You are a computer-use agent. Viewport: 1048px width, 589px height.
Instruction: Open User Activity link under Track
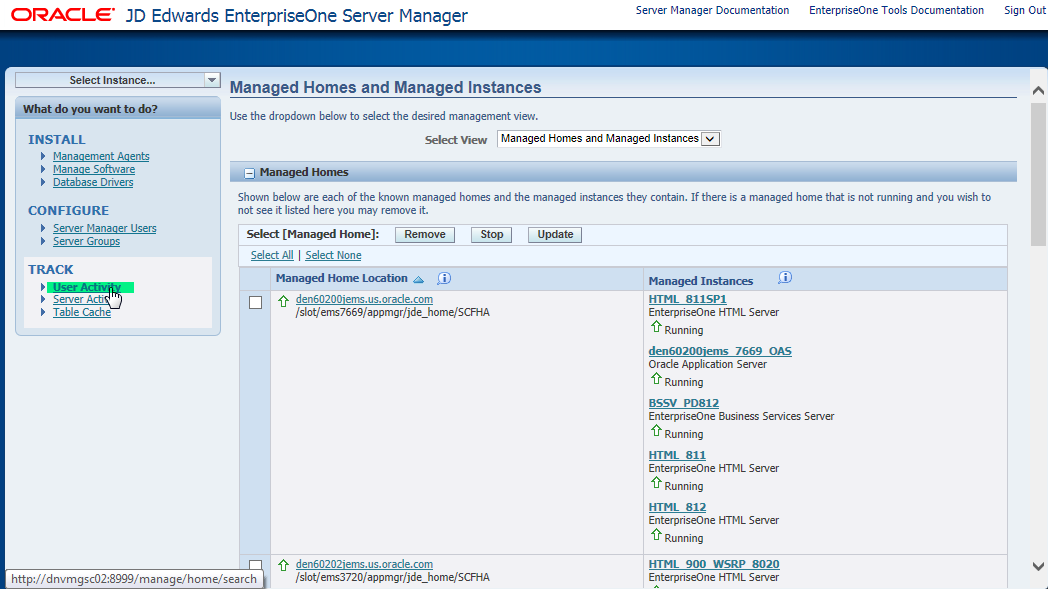click(x=87, y=287)
